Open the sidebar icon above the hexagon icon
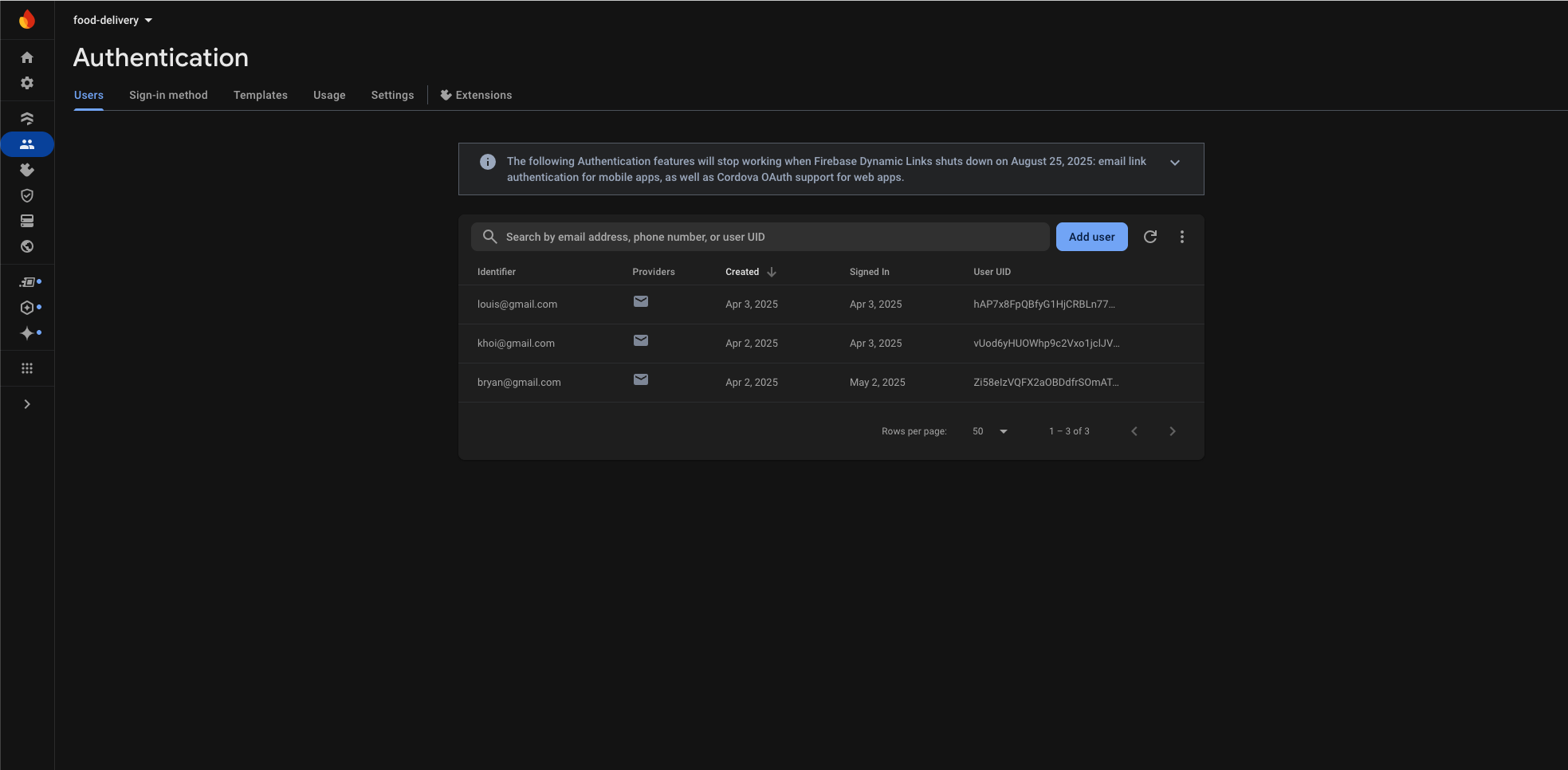 [x=28, y=282]
